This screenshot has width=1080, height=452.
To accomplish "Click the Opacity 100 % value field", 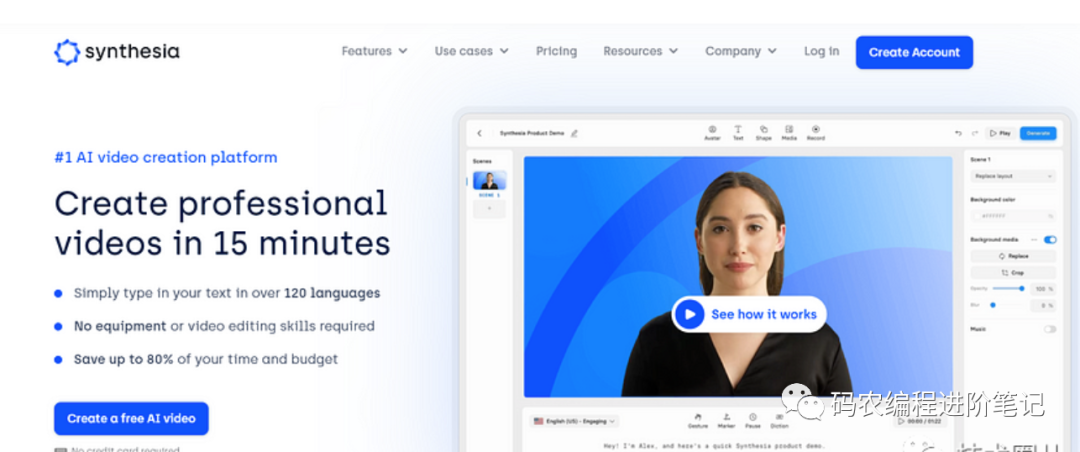I will [1043, 289].
